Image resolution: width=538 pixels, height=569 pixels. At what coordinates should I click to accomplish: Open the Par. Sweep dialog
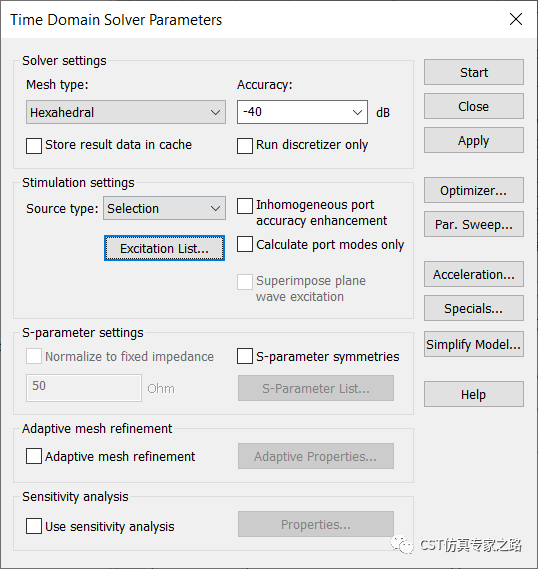[473, 224]
